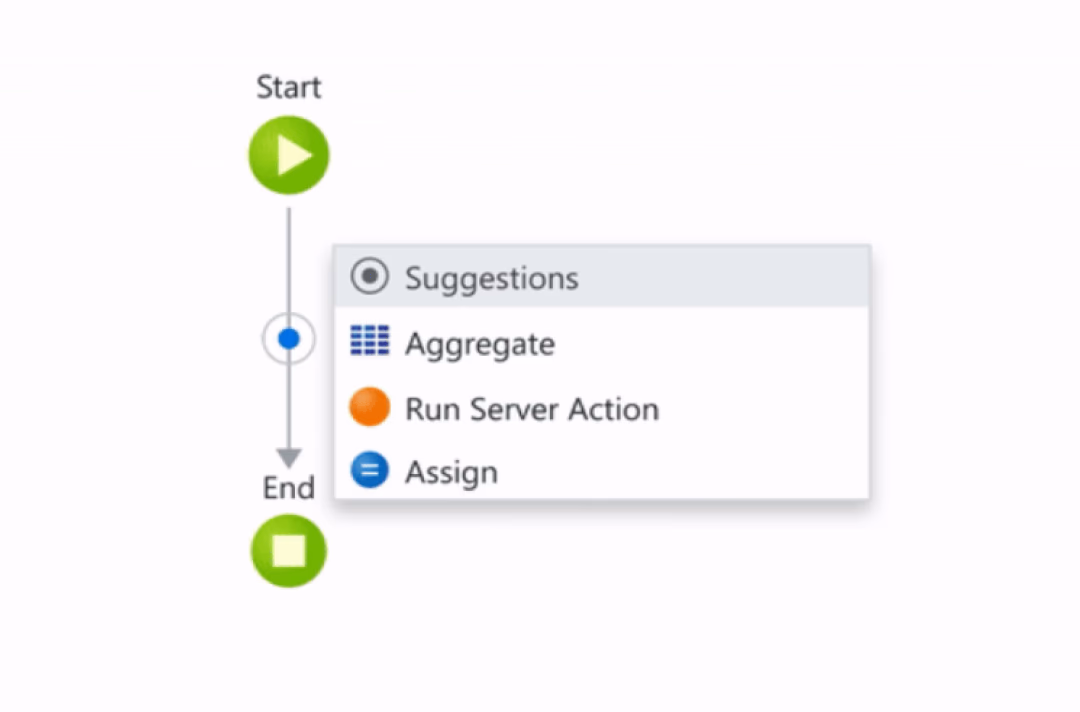Choose Aggregate from the context menu
1080x712 pixels.
(480, 343)
